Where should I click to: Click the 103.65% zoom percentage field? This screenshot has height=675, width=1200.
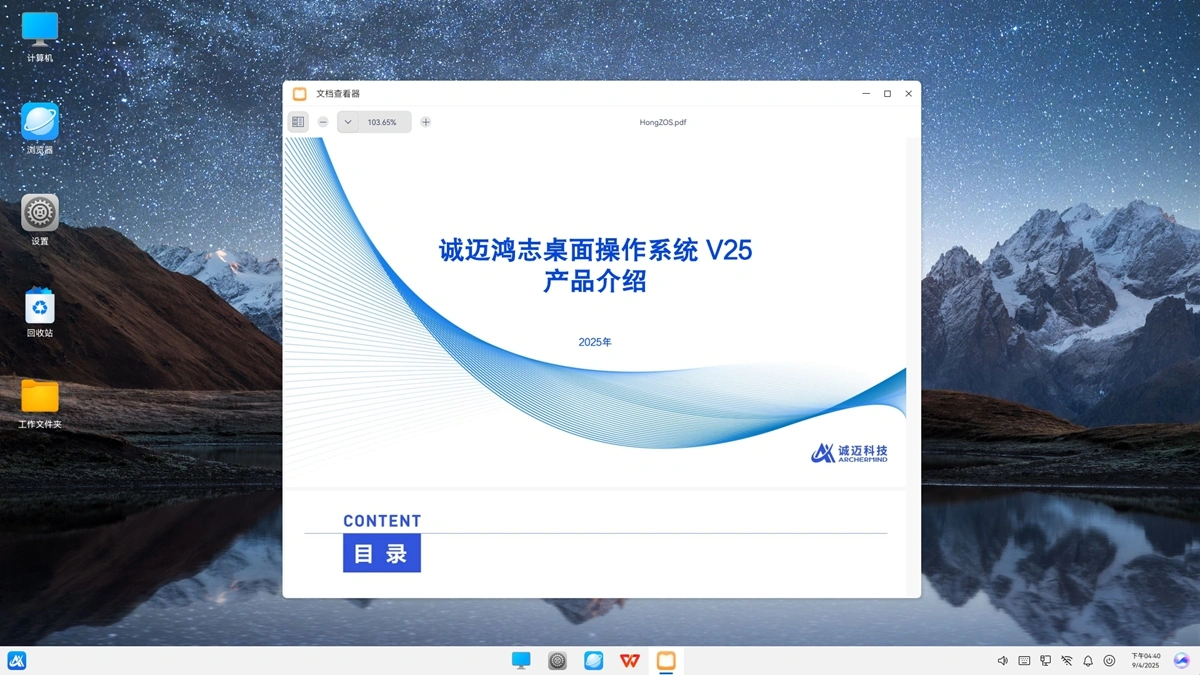(383, 122)
